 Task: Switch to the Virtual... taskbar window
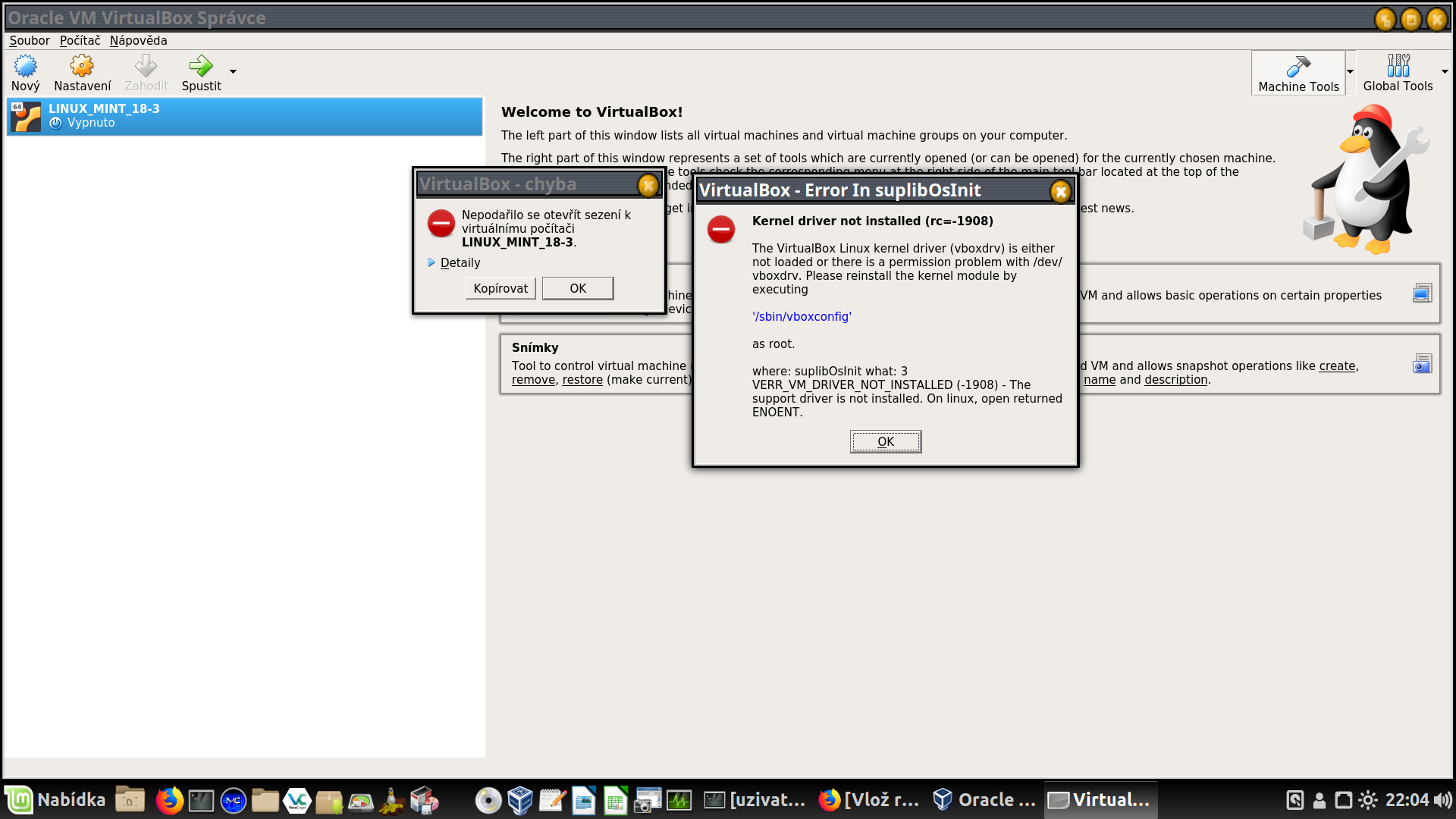click(1100, 800)
